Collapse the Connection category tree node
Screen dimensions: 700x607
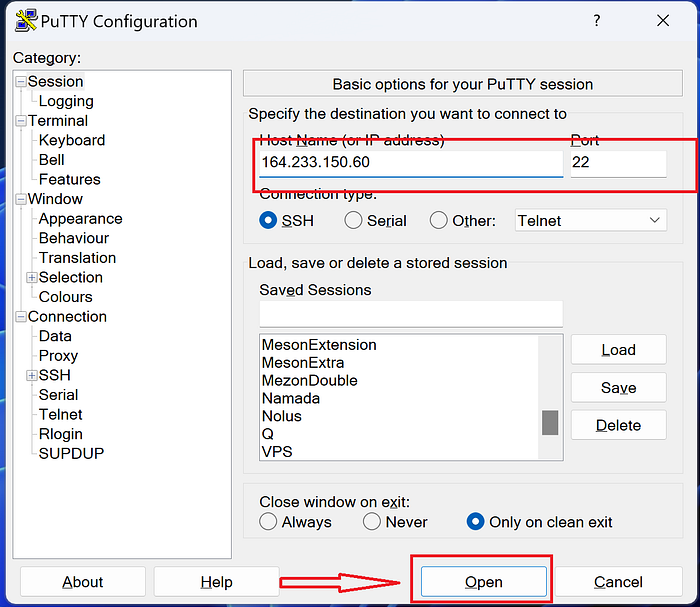click(x=21, y=317)
